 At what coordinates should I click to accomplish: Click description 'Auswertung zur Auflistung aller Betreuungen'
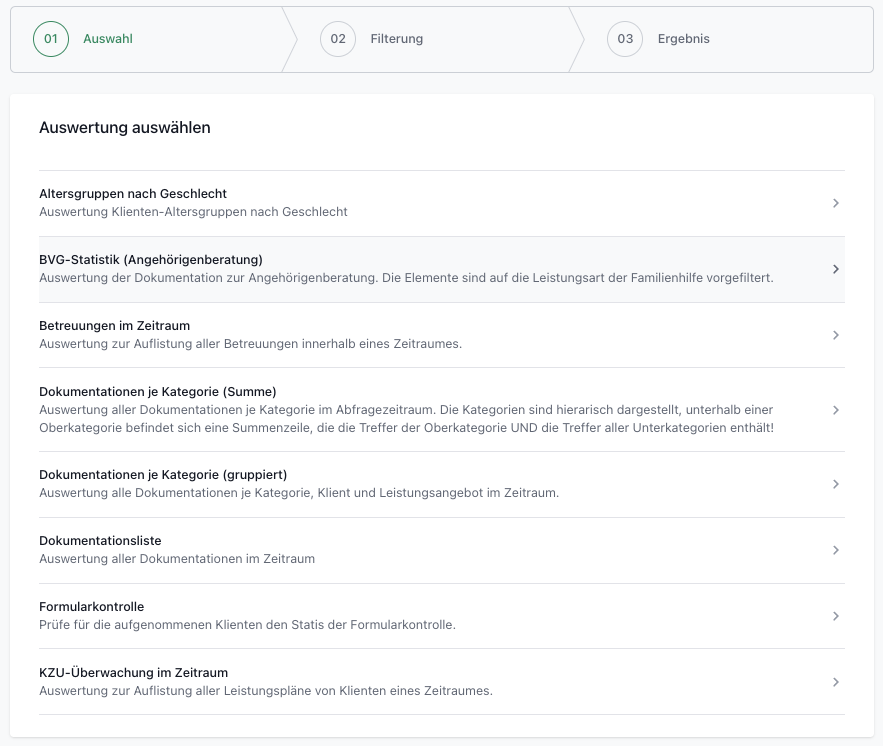[251, 343]
